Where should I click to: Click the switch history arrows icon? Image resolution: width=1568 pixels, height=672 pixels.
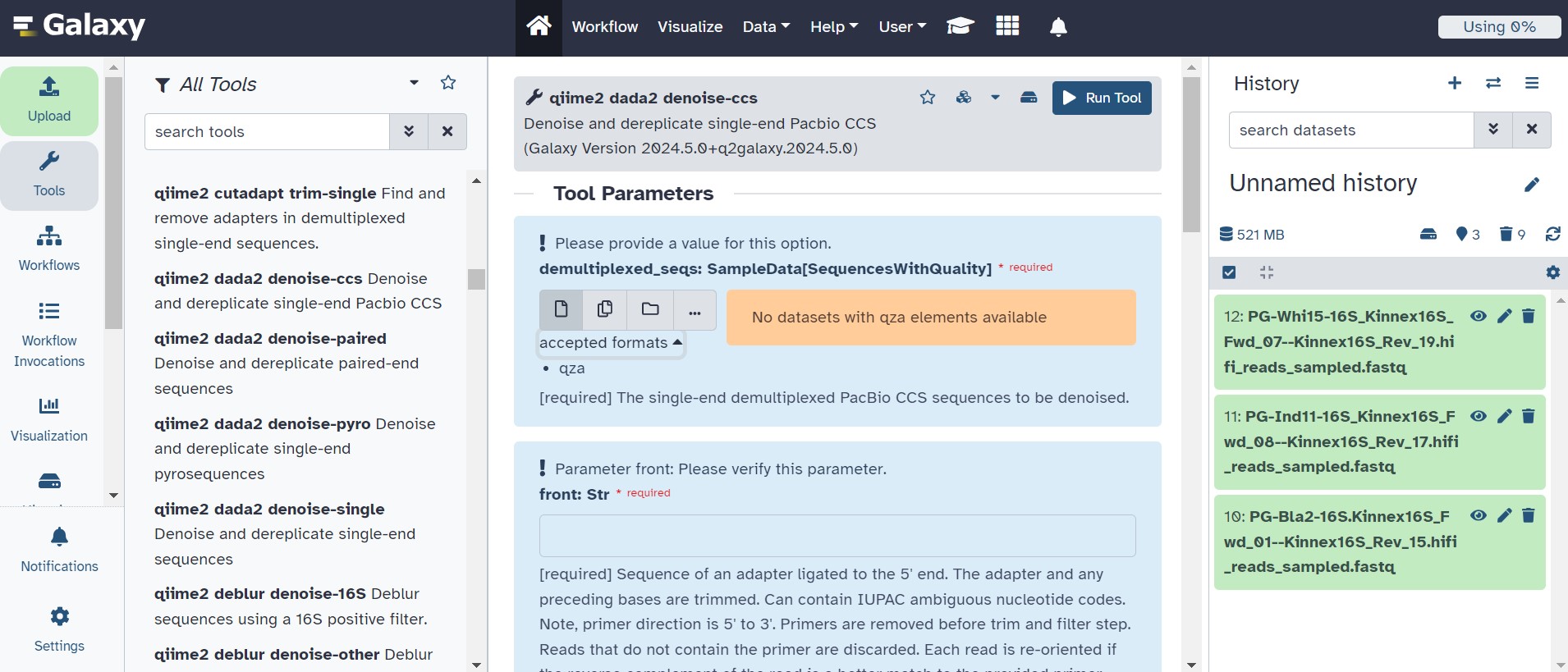1493,83
